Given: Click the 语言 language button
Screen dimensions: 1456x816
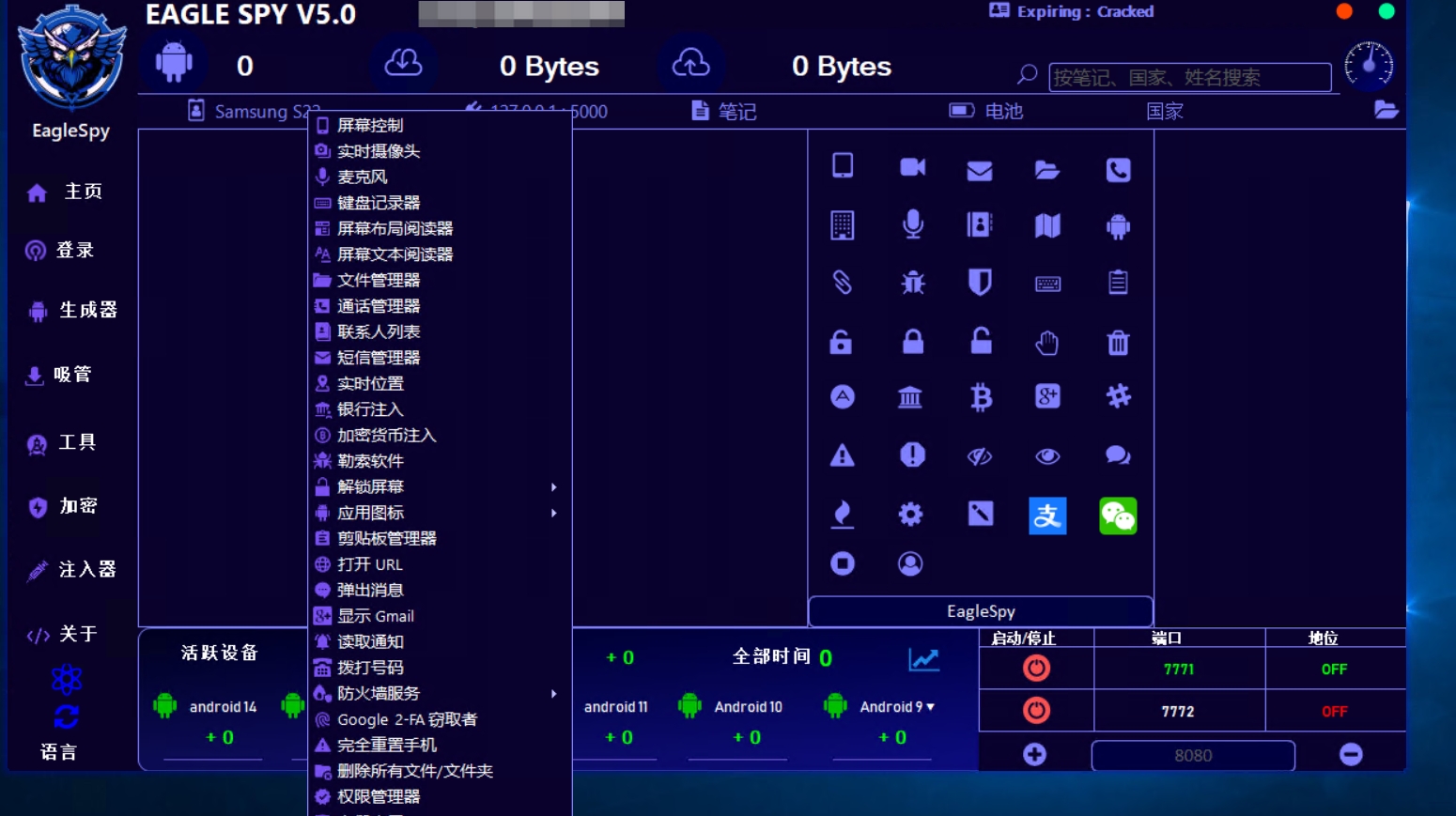Looking at the screenshot, I should [x=58, y=752].
